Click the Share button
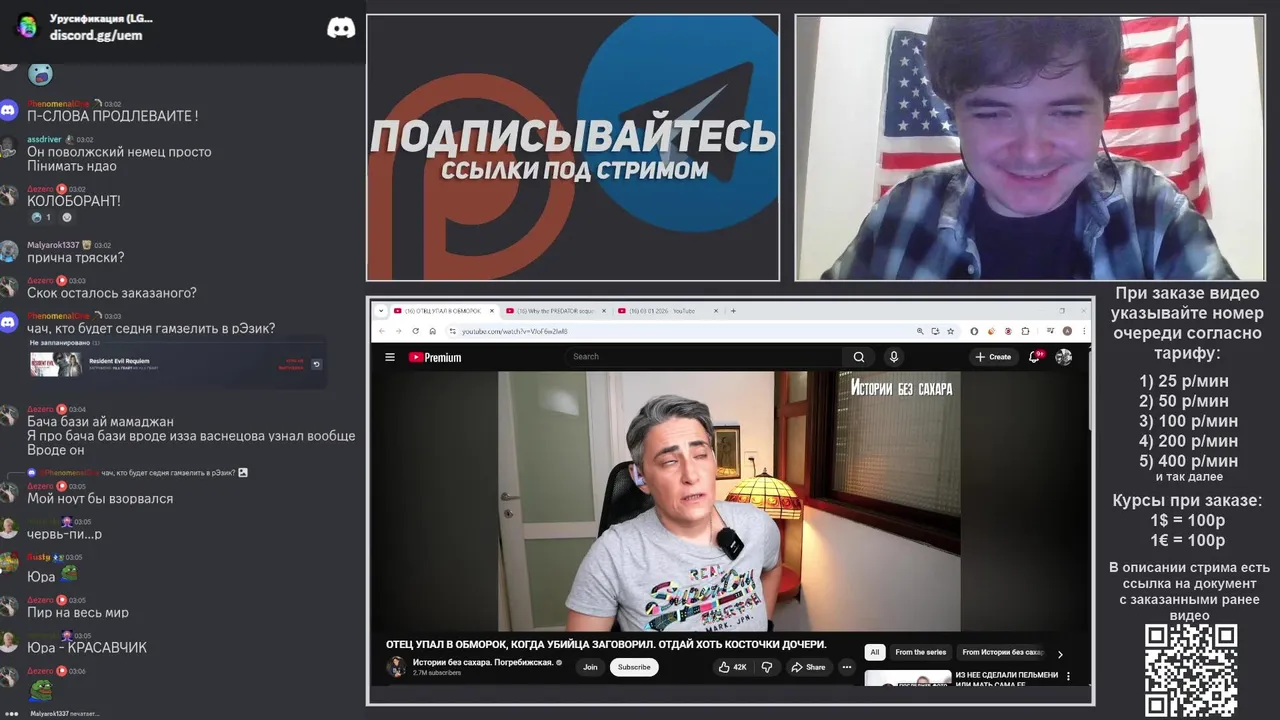 tap(808, 667)
